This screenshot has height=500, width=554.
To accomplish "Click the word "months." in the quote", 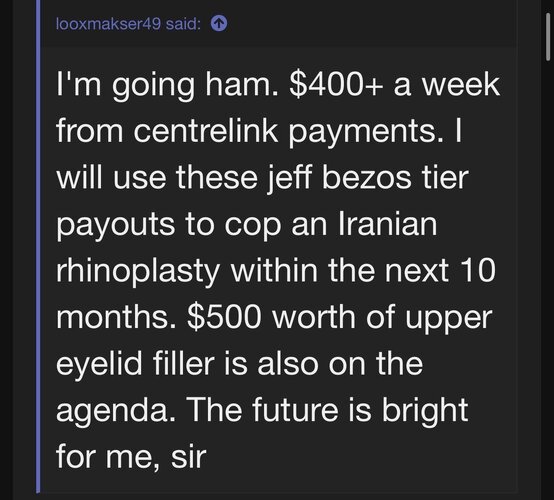I will pyautogui.click(x=116, y=317).
